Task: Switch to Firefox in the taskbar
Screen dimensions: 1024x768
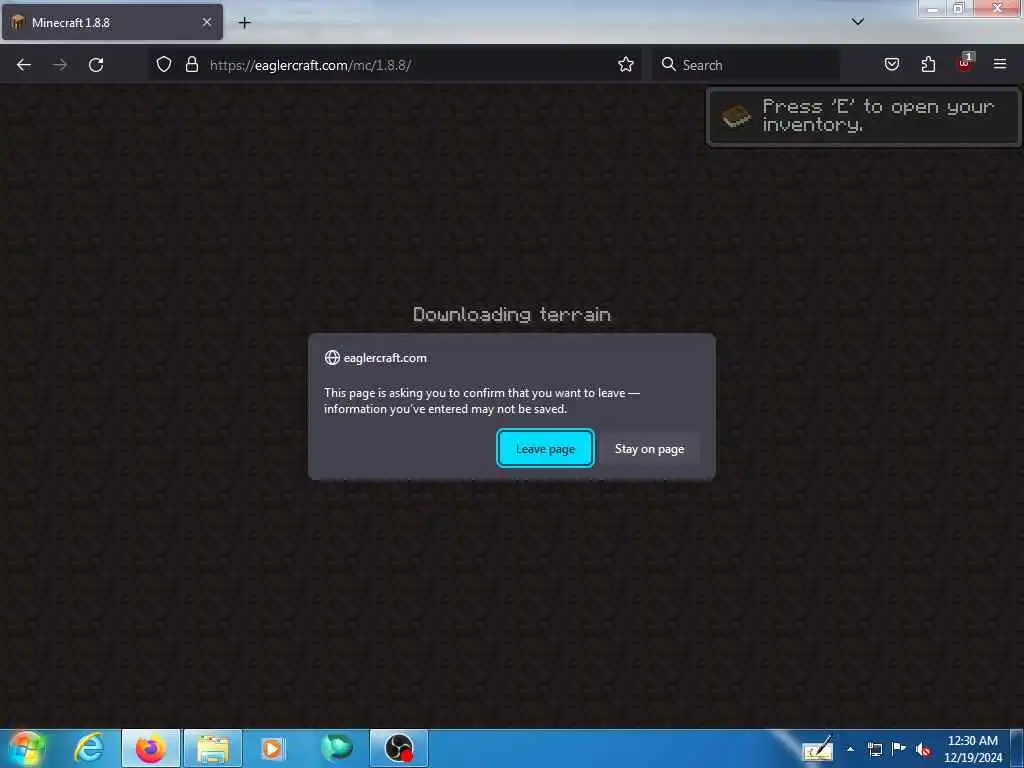Action: (150, 748)
